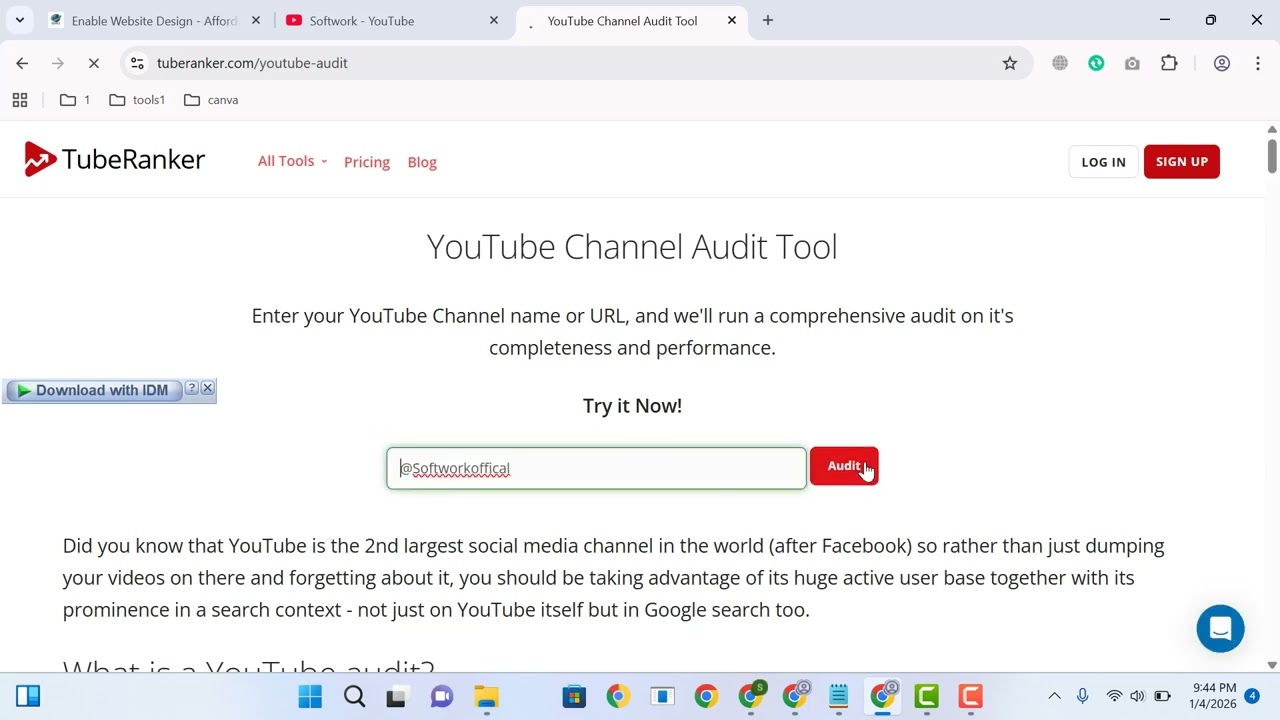Open the Blog link
This screenshot has width=1280, height=720.
tap(422, 162)
